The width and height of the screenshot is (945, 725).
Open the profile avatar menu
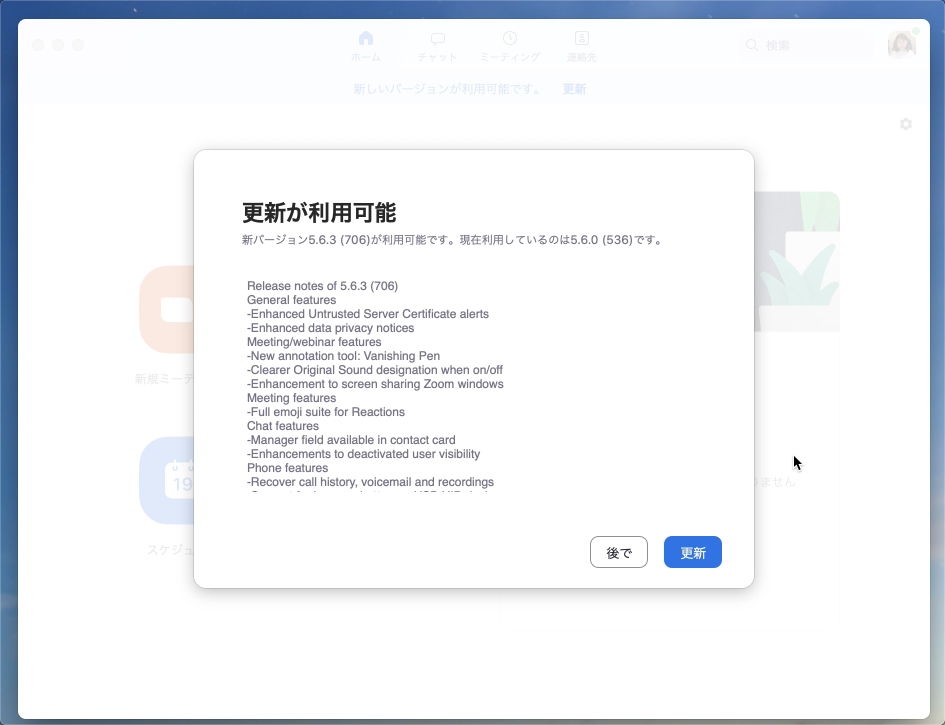(x=901, y=45)
